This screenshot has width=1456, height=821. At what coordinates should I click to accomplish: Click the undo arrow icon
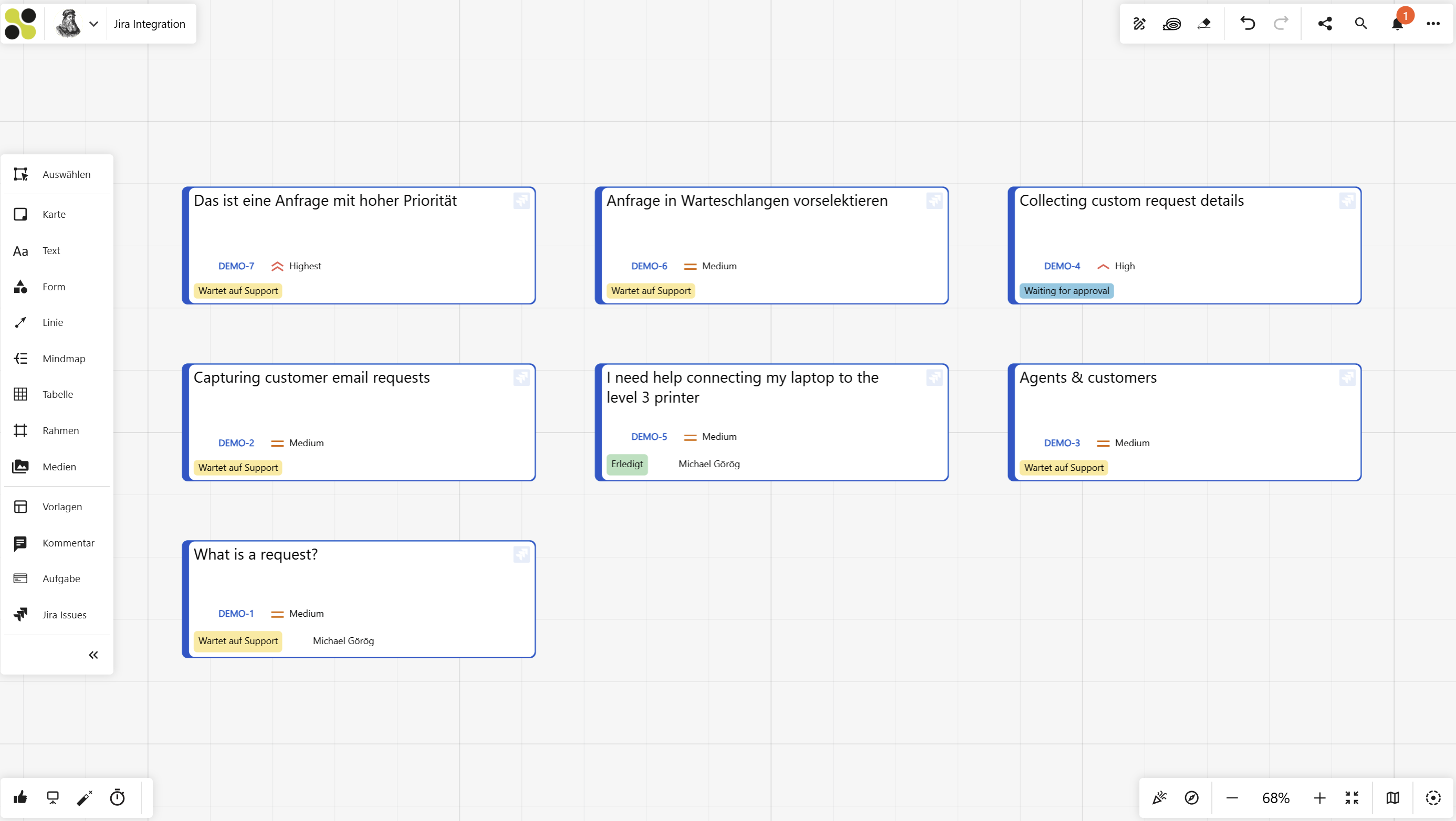tap(1248, 23)
